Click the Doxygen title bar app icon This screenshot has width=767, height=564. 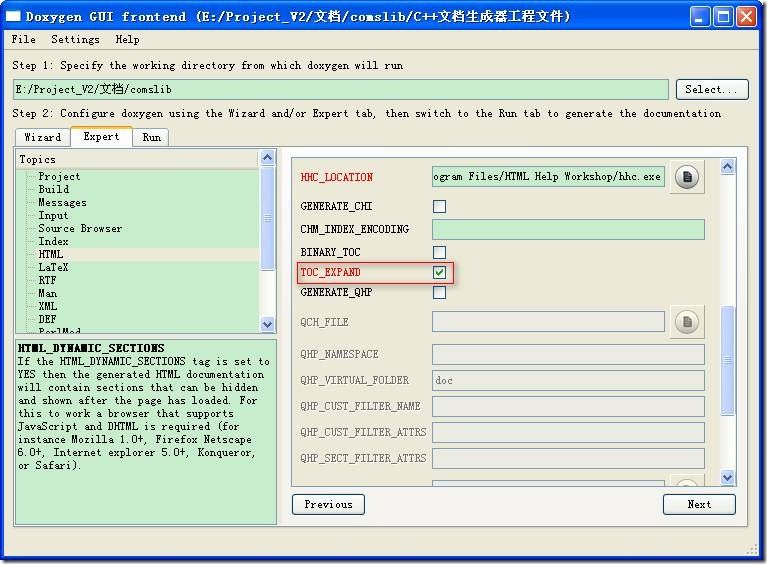(13, 17)
